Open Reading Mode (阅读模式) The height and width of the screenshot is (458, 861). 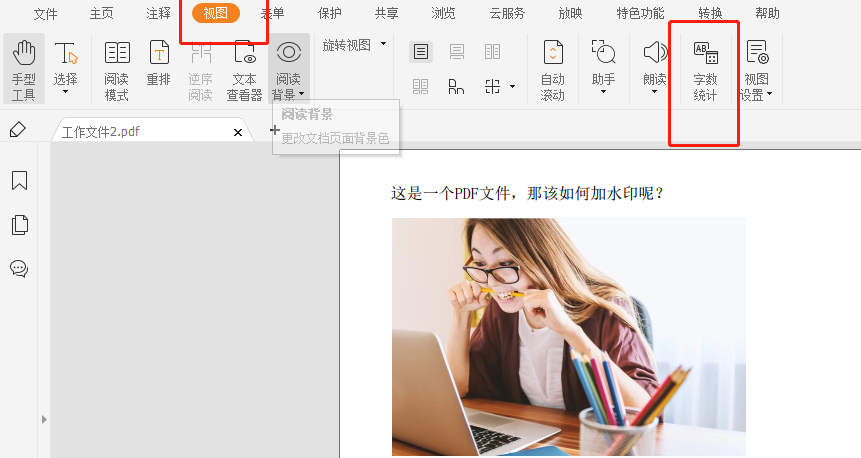tap(116, 70)
